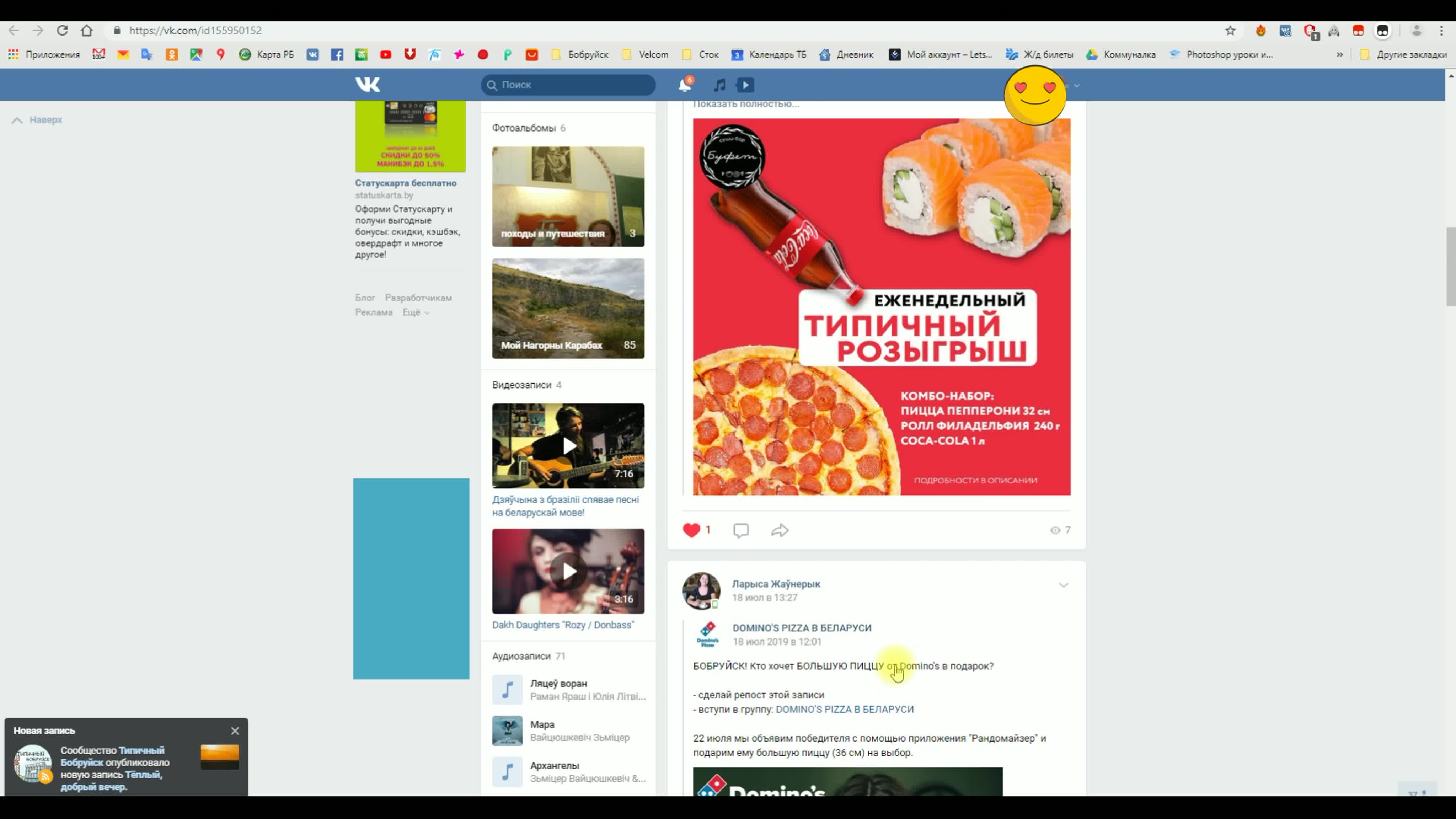Play the 7:16 guitar video thumbnail
The width and height of the screenshot is (1456, 819).
(568, 446)
